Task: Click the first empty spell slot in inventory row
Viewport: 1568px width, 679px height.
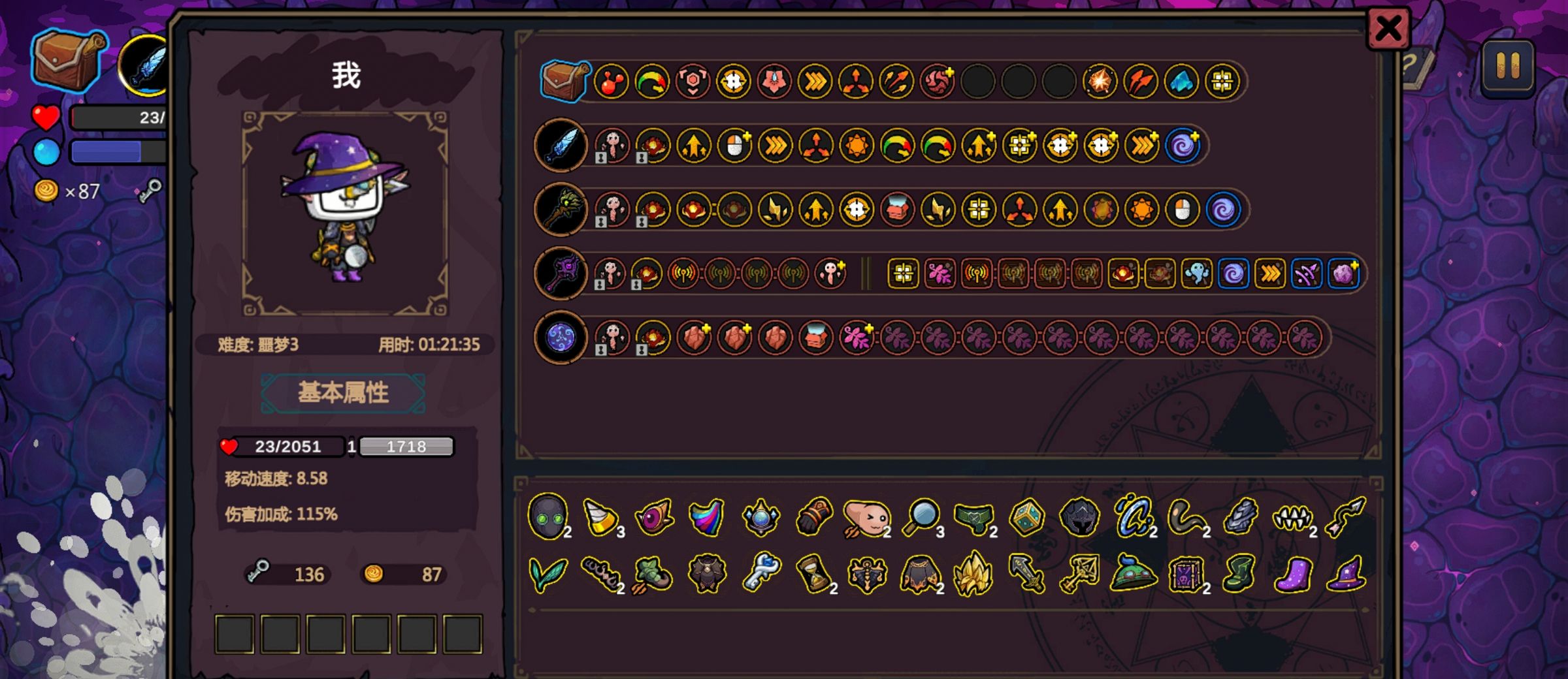Action: [x=978, y=82]
